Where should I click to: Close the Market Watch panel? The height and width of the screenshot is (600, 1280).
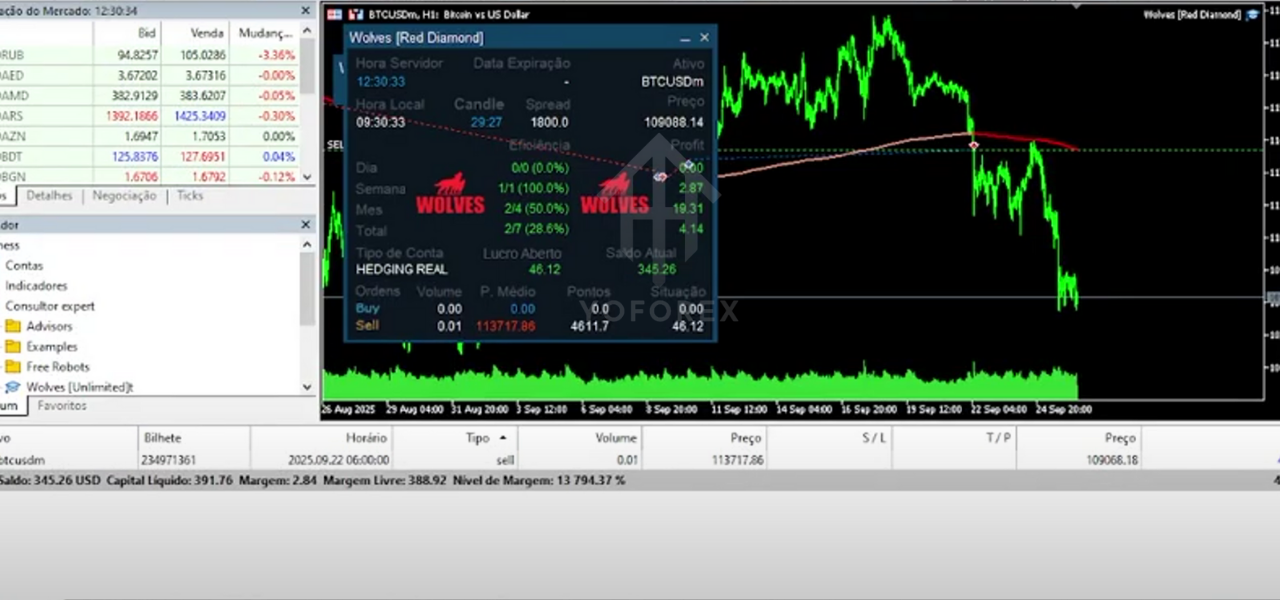click(x=307, y=10)
